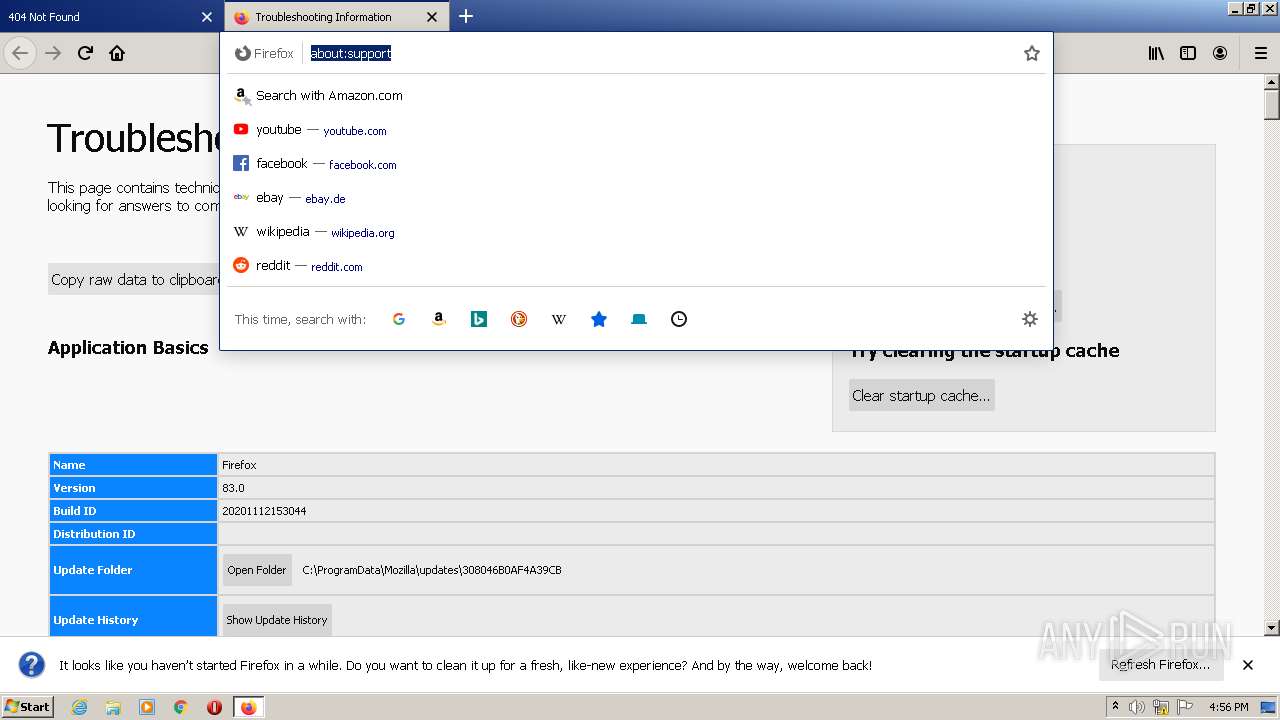Open a new tab with plus button

466,16
